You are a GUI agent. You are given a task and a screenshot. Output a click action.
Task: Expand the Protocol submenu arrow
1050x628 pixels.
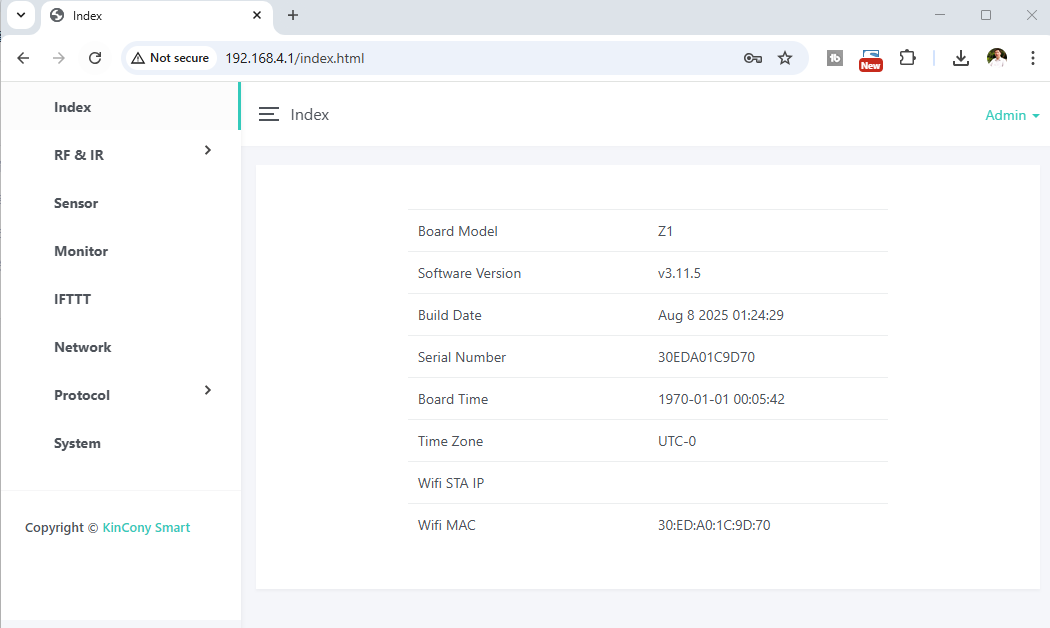208,390
